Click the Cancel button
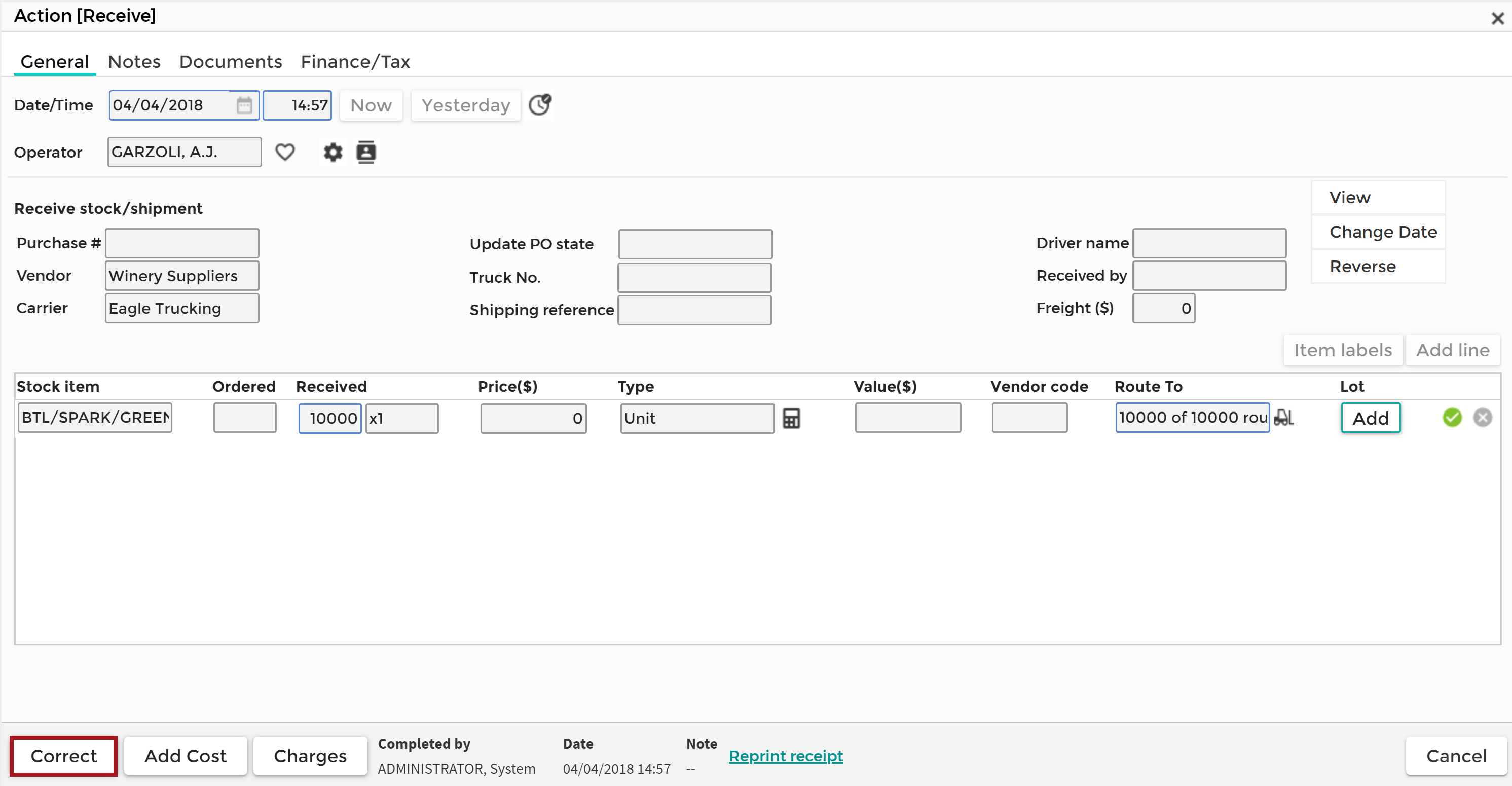Screen dimensions: 1512x786 pos(1456,756)
